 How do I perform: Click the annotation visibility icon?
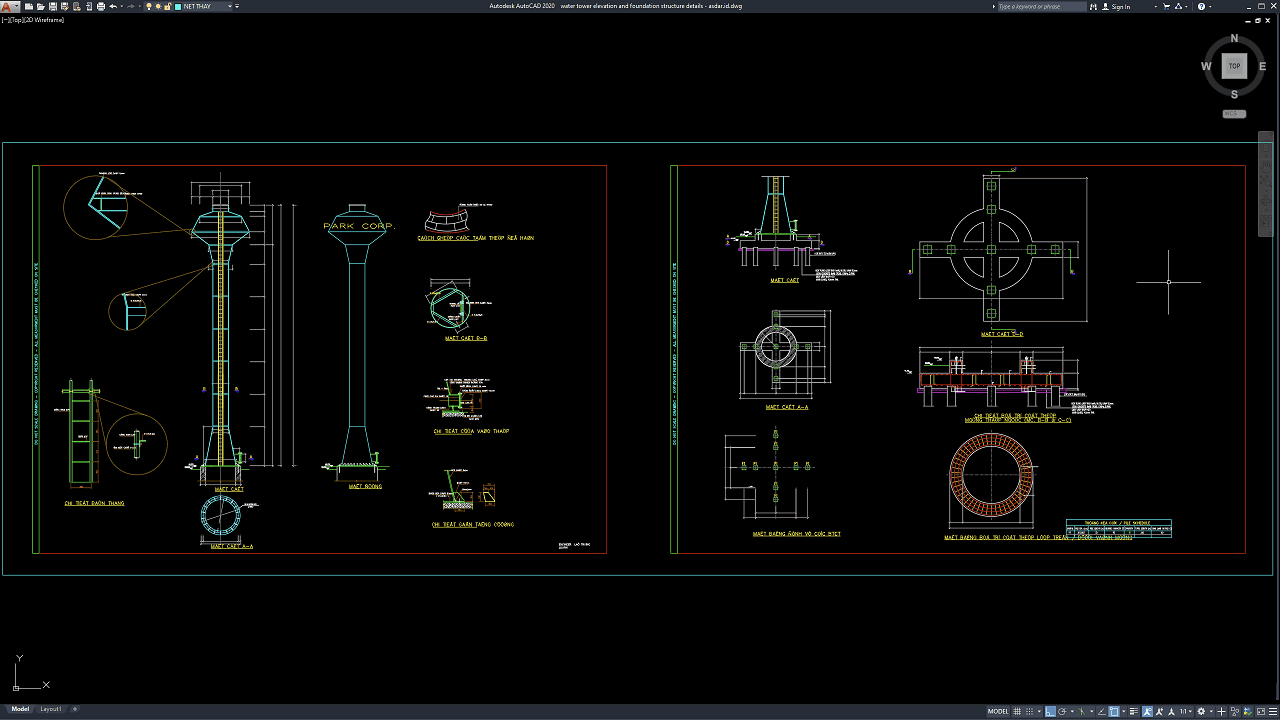coord(1148,712)
